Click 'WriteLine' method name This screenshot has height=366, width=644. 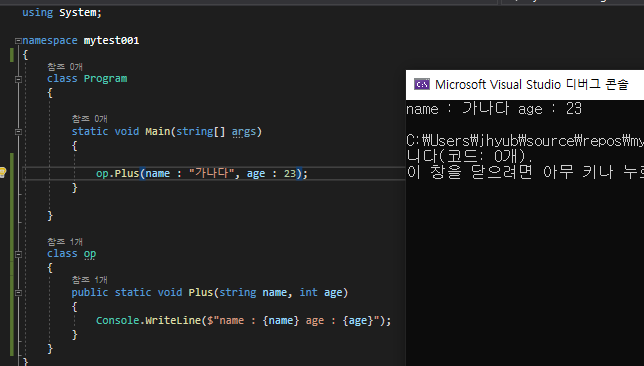(173, 320)
